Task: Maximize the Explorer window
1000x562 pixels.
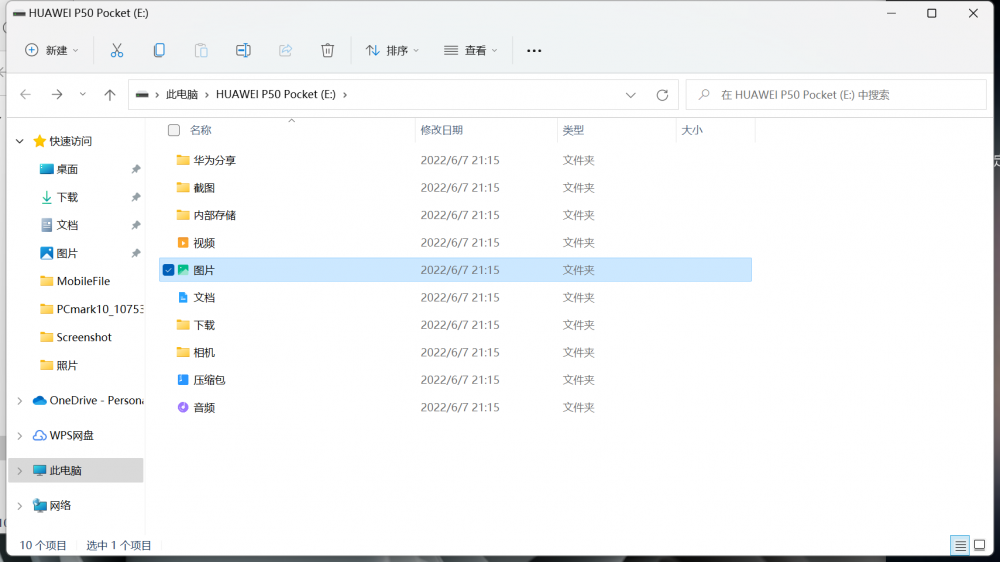Action: (x=932, y=13)
